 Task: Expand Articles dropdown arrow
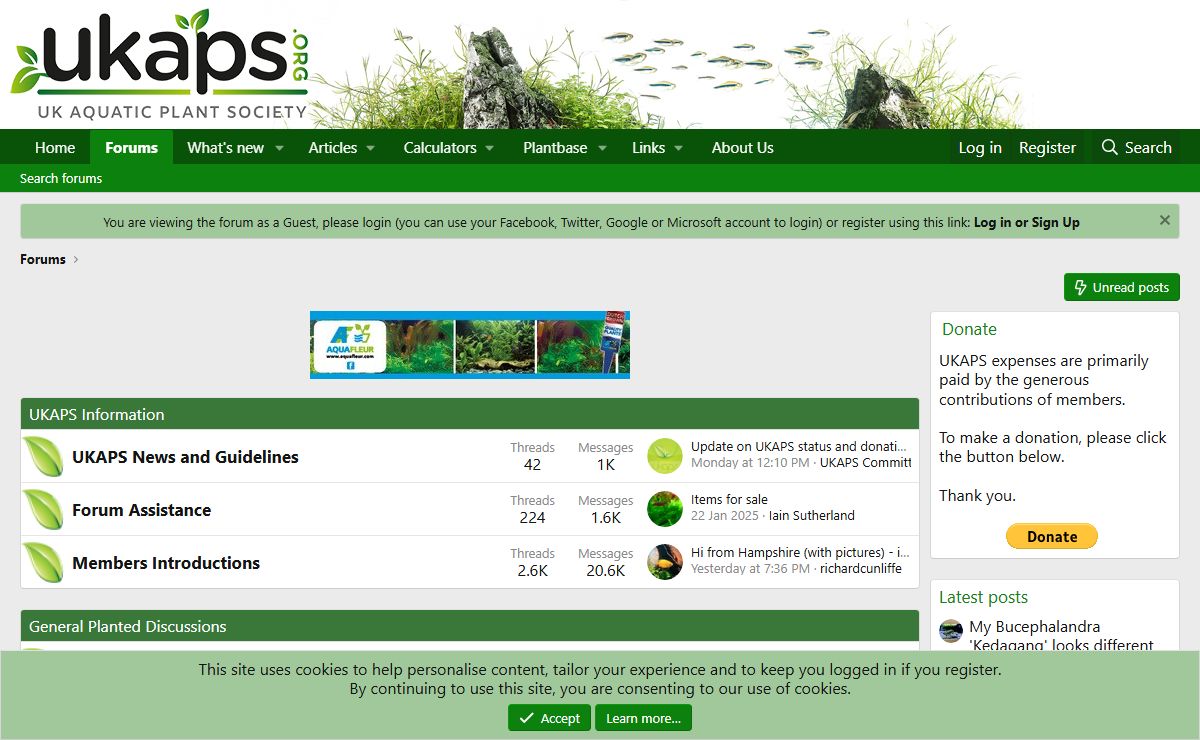pyautogui.click(x=370, y=148)
